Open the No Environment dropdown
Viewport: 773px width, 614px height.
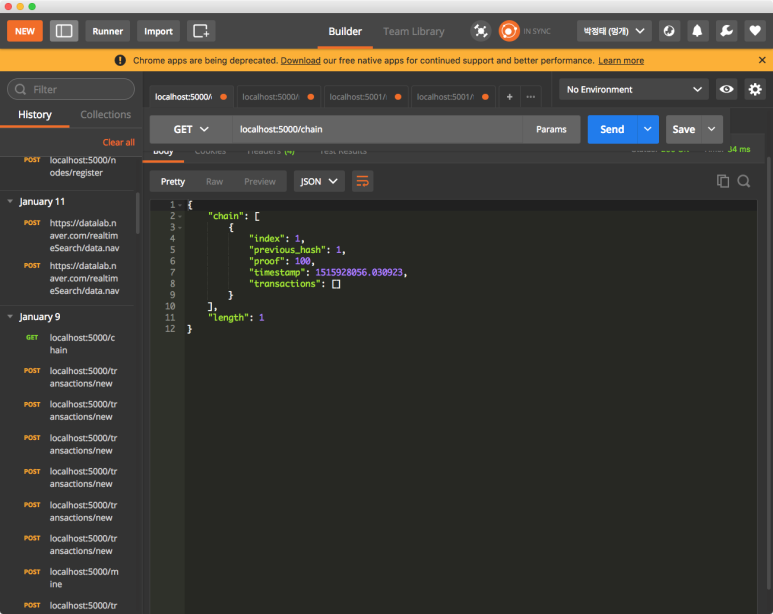[x=633, y=89]
